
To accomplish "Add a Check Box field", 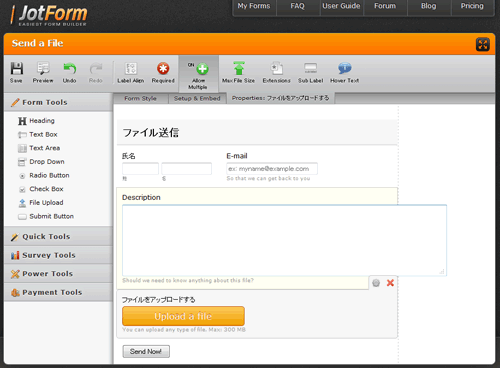I will 41,189.
